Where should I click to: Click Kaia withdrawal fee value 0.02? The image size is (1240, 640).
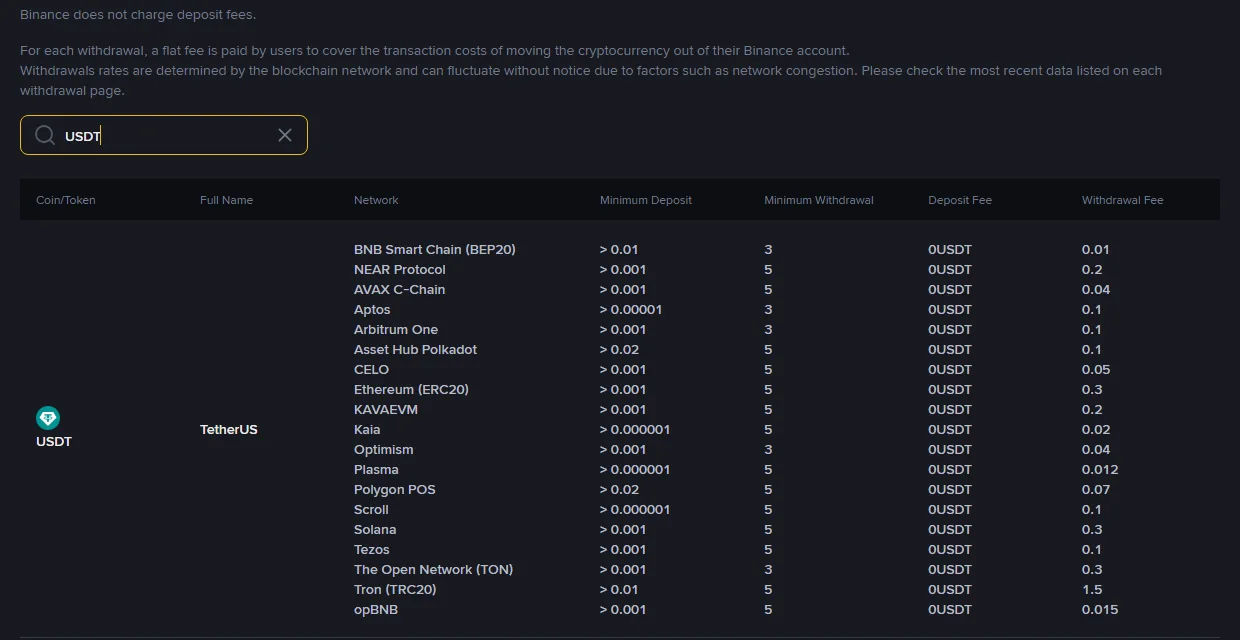pos(1096,429)
